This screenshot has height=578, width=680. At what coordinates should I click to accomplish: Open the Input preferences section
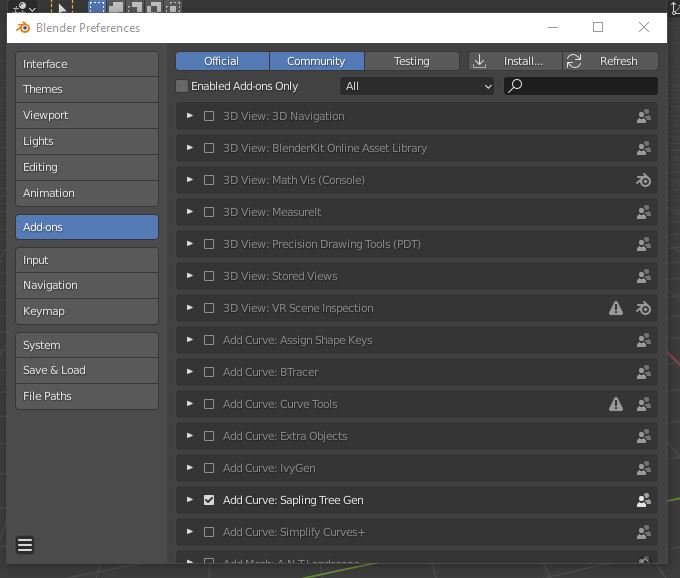click(x=87, y=260)
